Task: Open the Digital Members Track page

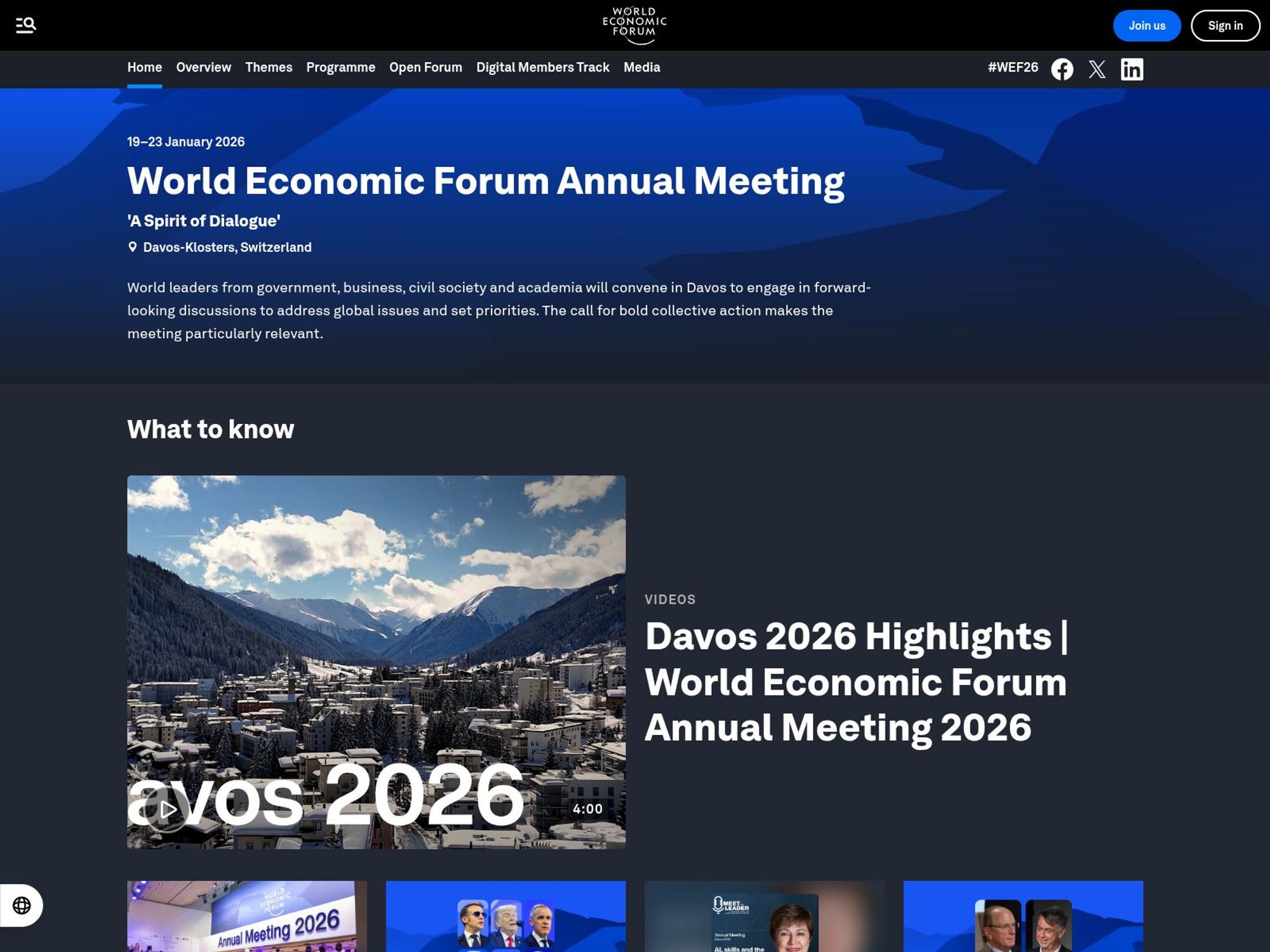Action: (x=542, y=67)
